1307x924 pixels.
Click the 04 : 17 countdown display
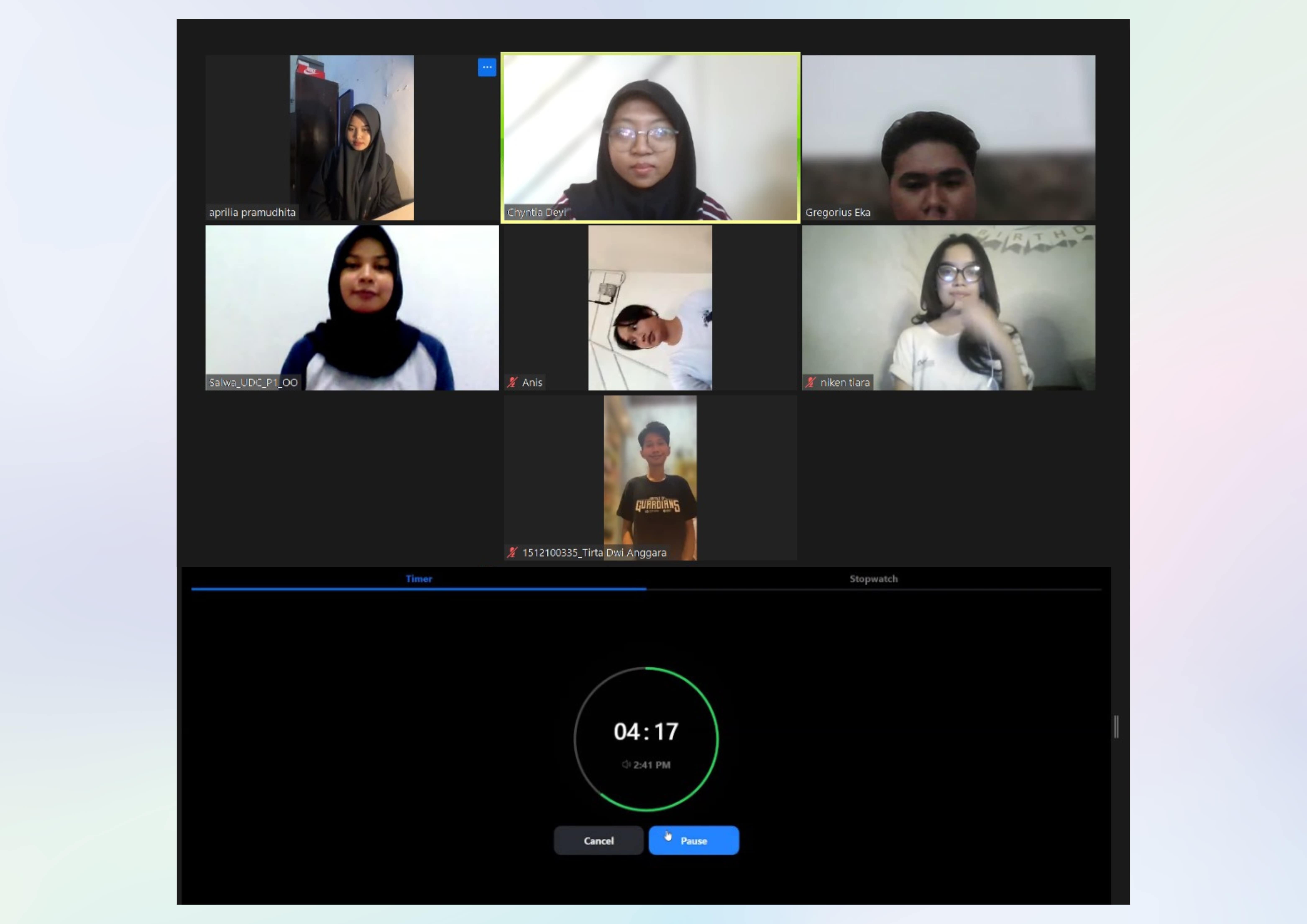[646, 732]
